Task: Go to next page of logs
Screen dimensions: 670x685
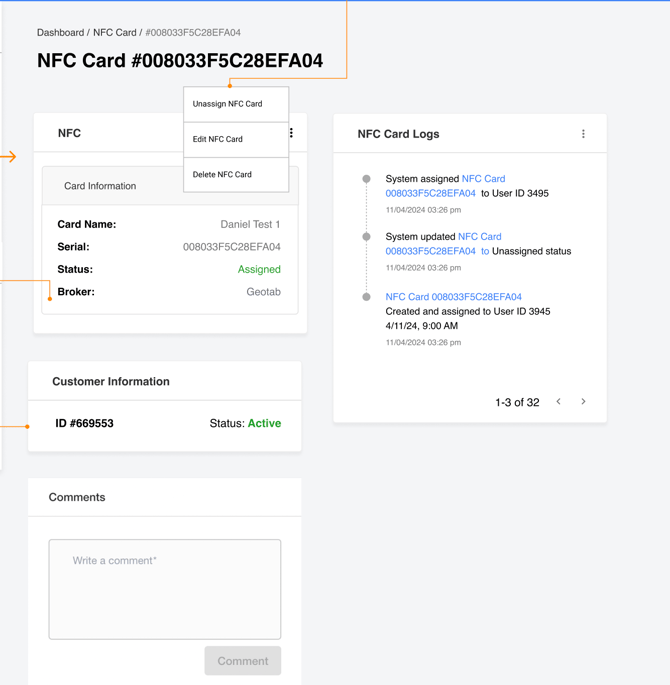Action: pos(584,402)
